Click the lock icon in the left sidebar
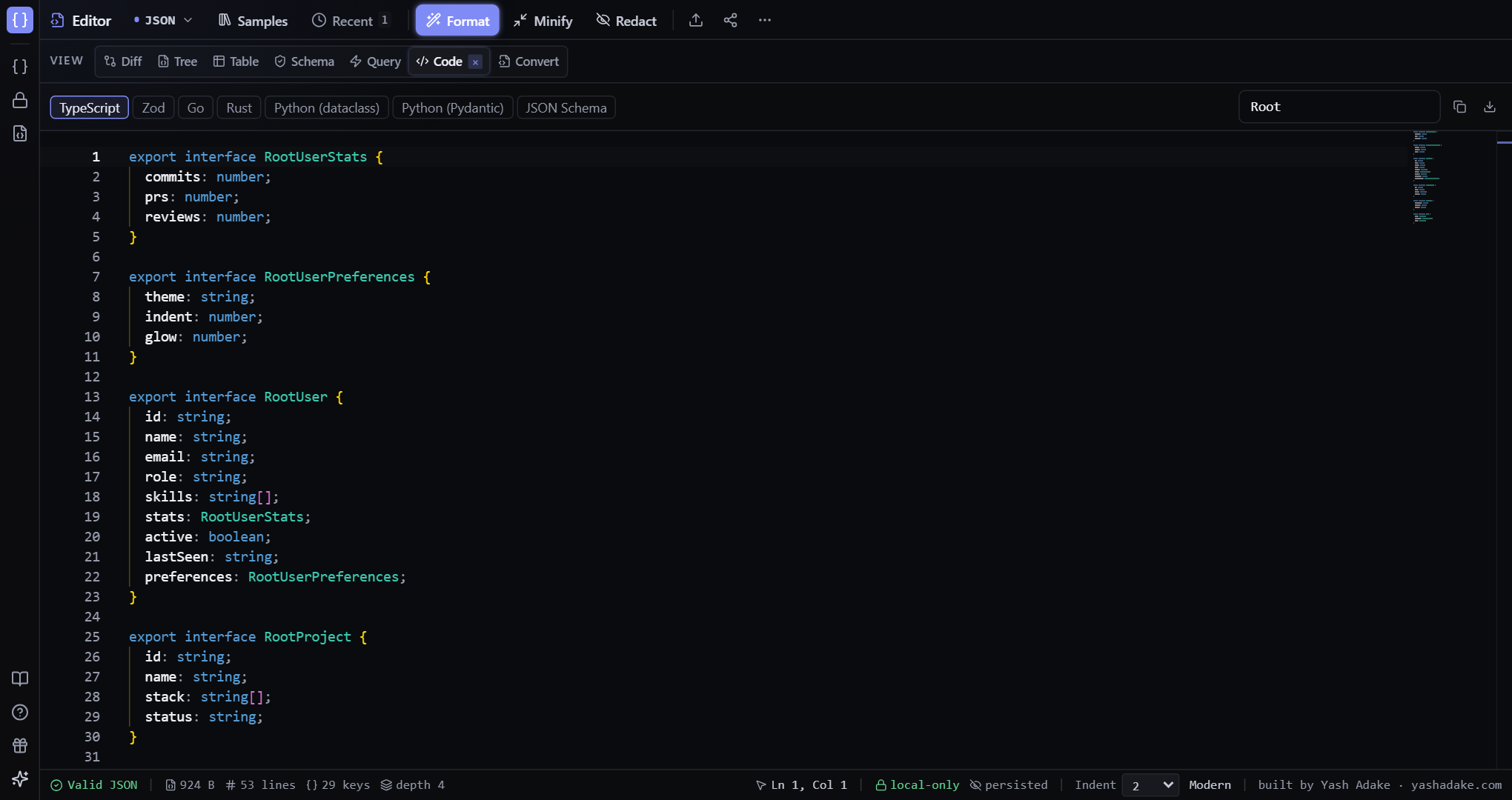The height and width of the screenshot is (800, 1512). tap(20, 100)
